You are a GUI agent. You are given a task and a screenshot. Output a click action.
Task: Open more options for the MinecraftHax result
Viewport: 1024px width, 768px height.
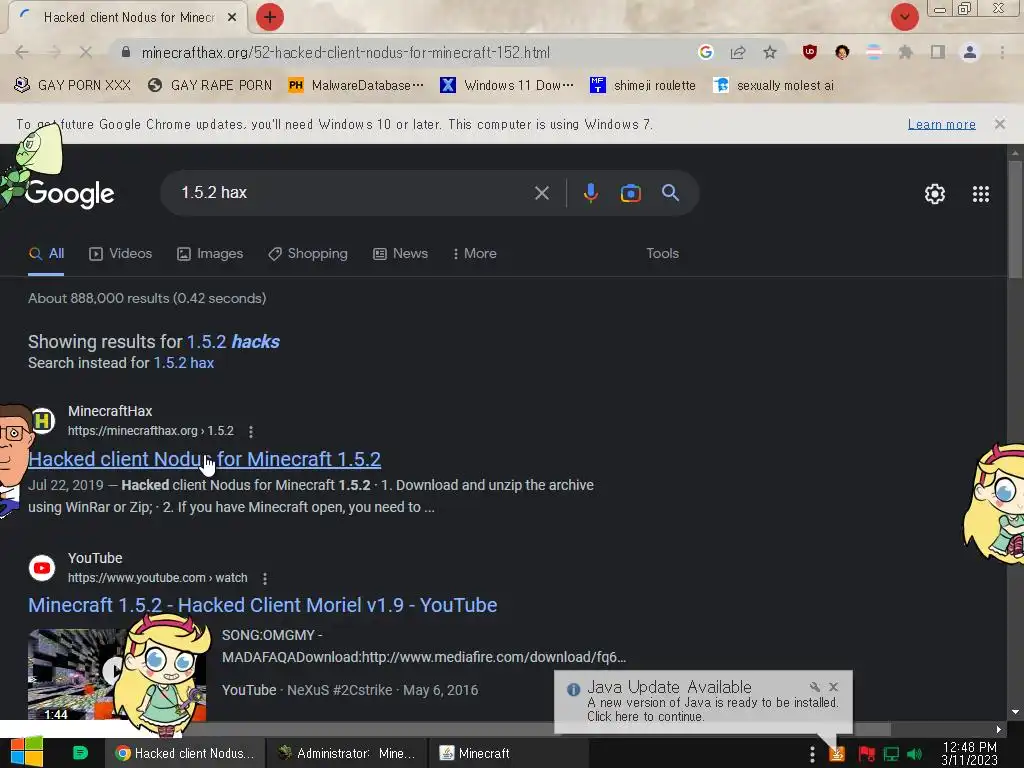click(x=251, y=431)
